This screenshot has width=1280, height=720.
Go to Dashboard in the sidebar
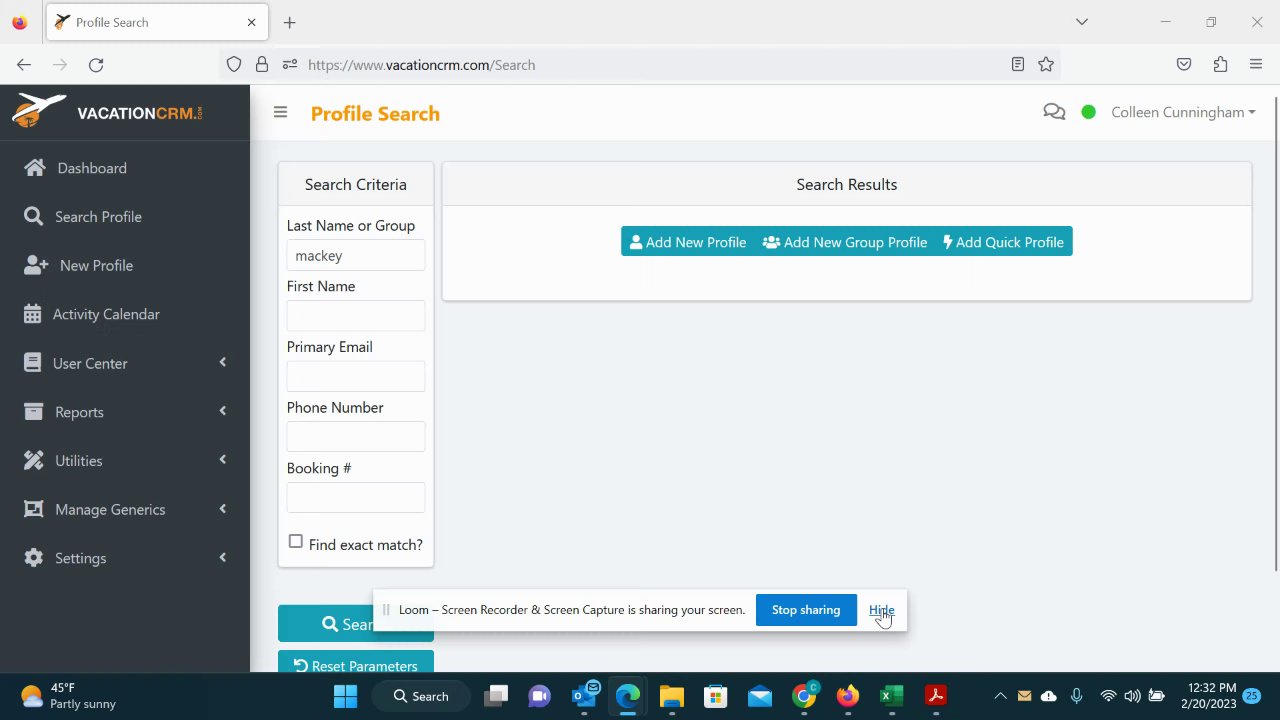tap(92, 168)
